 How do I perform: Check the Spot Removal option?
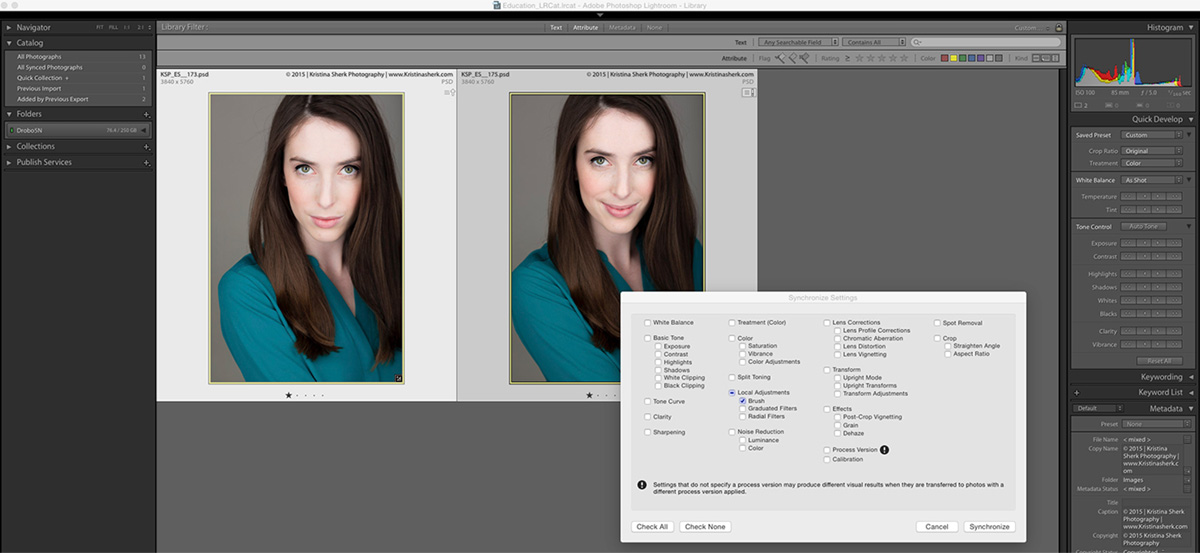coord(937,323)
